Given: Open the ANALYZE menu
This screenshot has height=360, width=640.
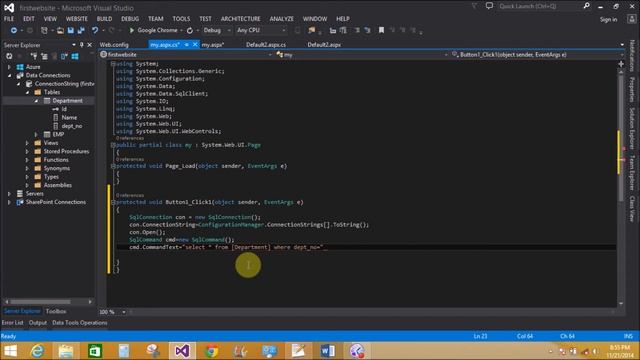Looking at the screenshot, I should pyautogui.click(x=281, y=19).
